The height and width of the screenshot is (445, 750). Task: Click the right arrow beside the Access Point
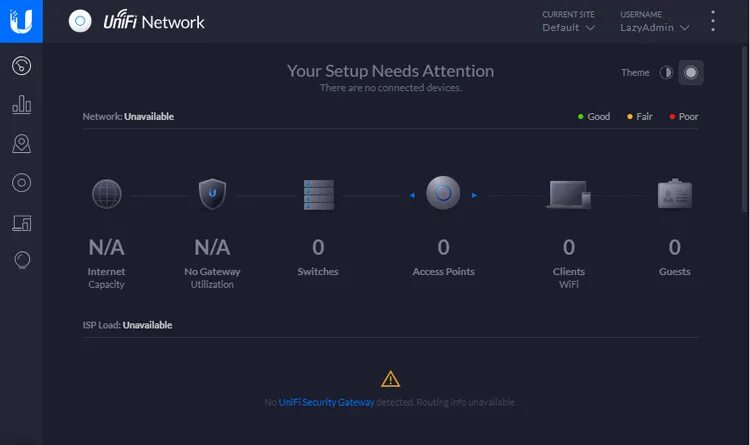coord(474,195)
